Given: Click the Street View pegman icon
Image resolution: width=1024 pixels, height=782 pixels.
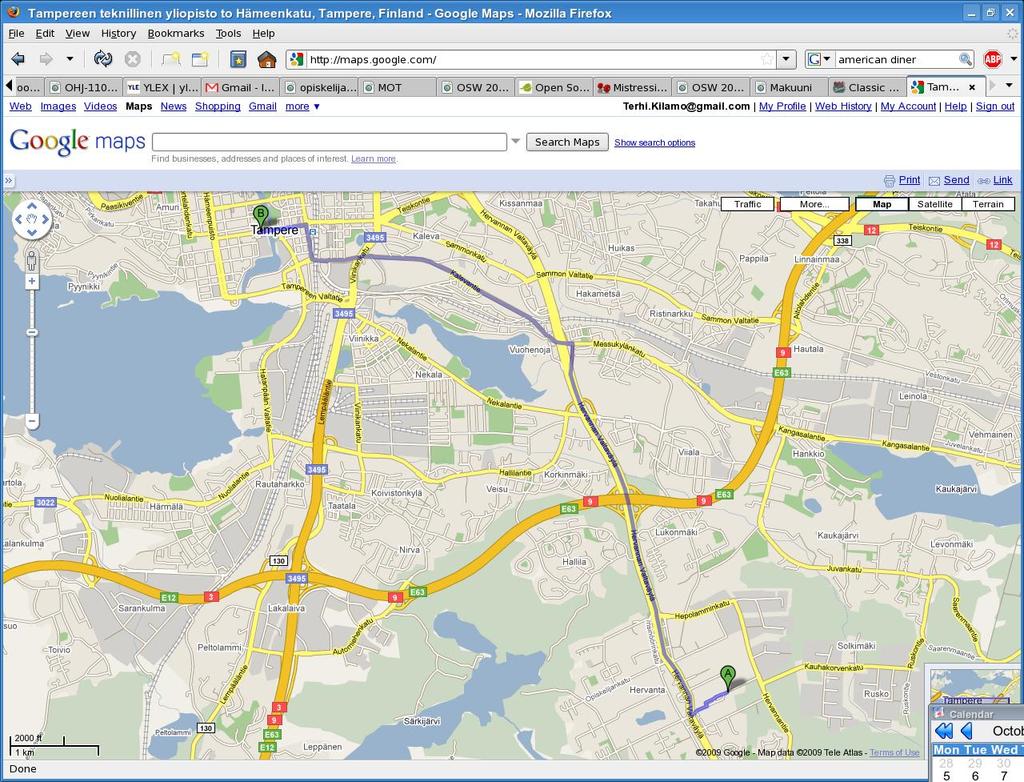Looking at the screenshot, I should (x=31, y=261).
